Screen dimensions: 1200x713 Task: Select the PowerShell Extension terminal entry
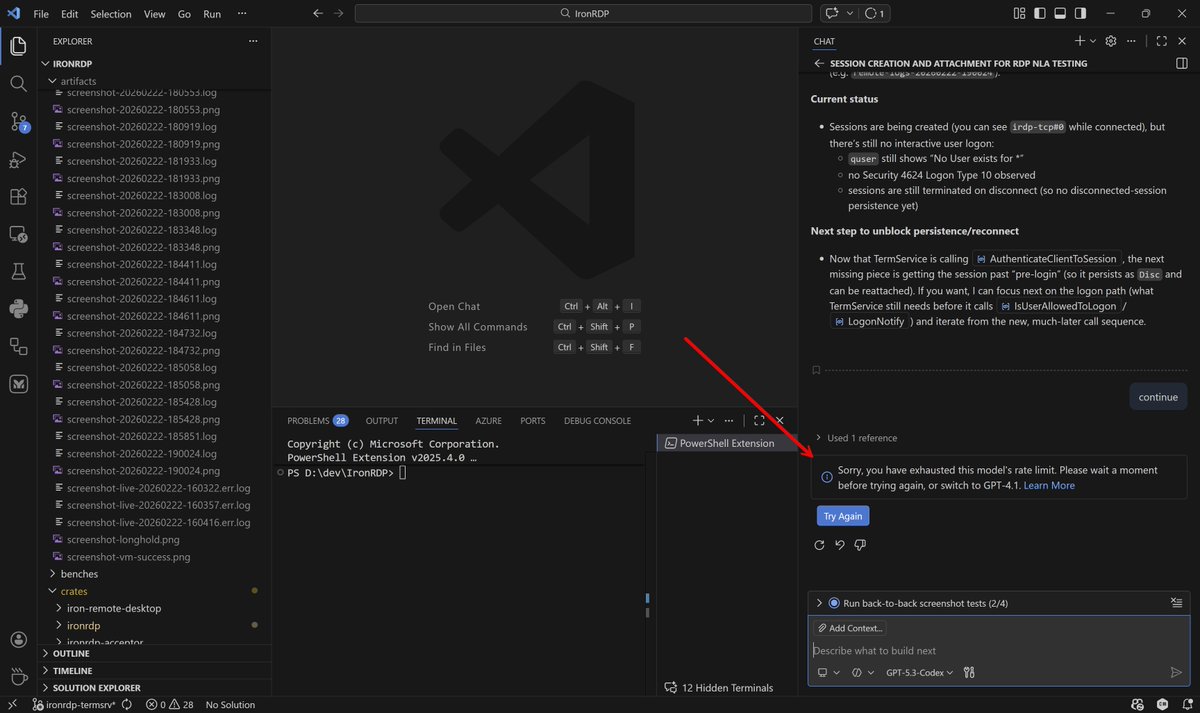click(725, 443)
